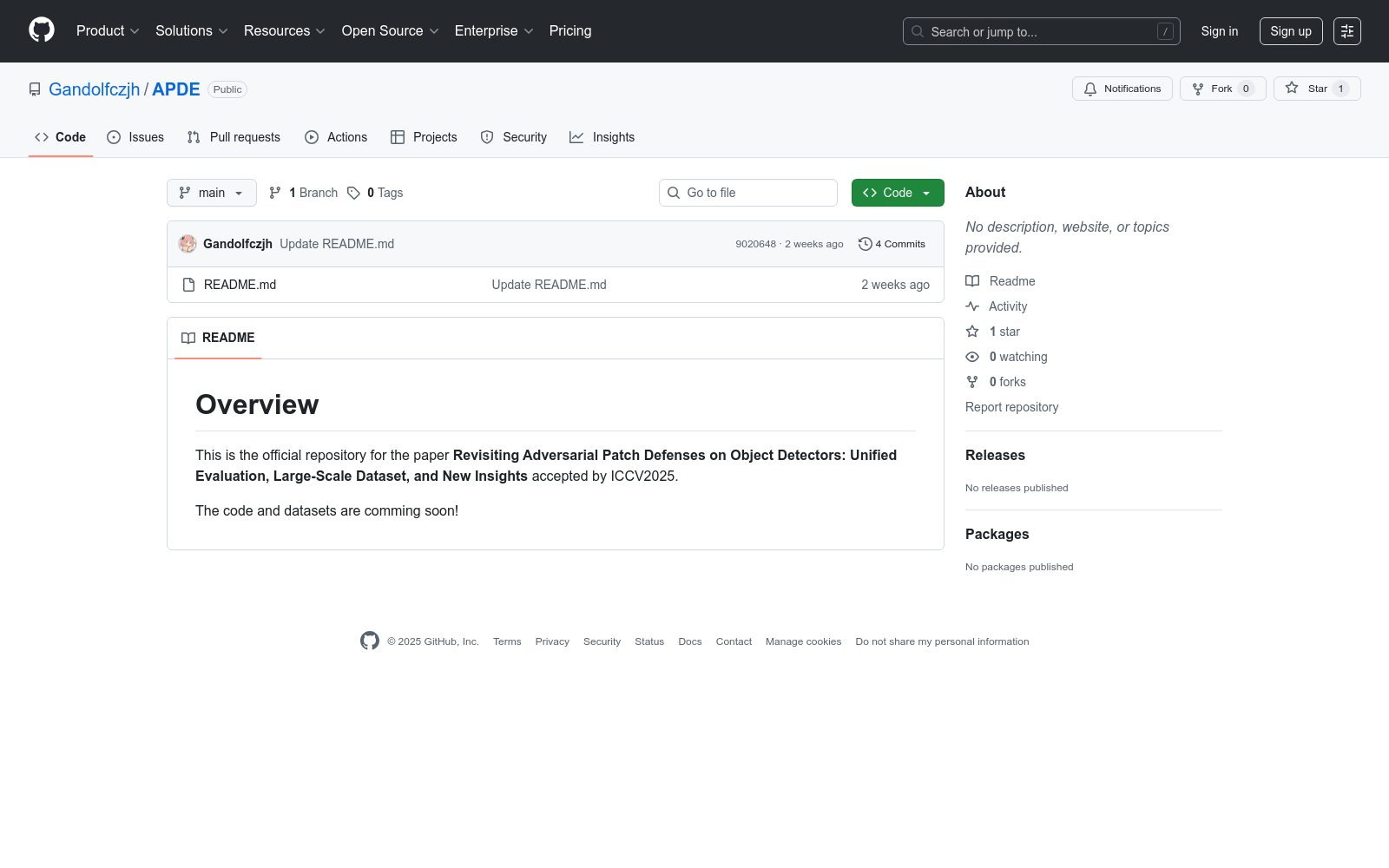Switch to the Code tab
This screenshot has height=868, width=1389.
point(61,137)
